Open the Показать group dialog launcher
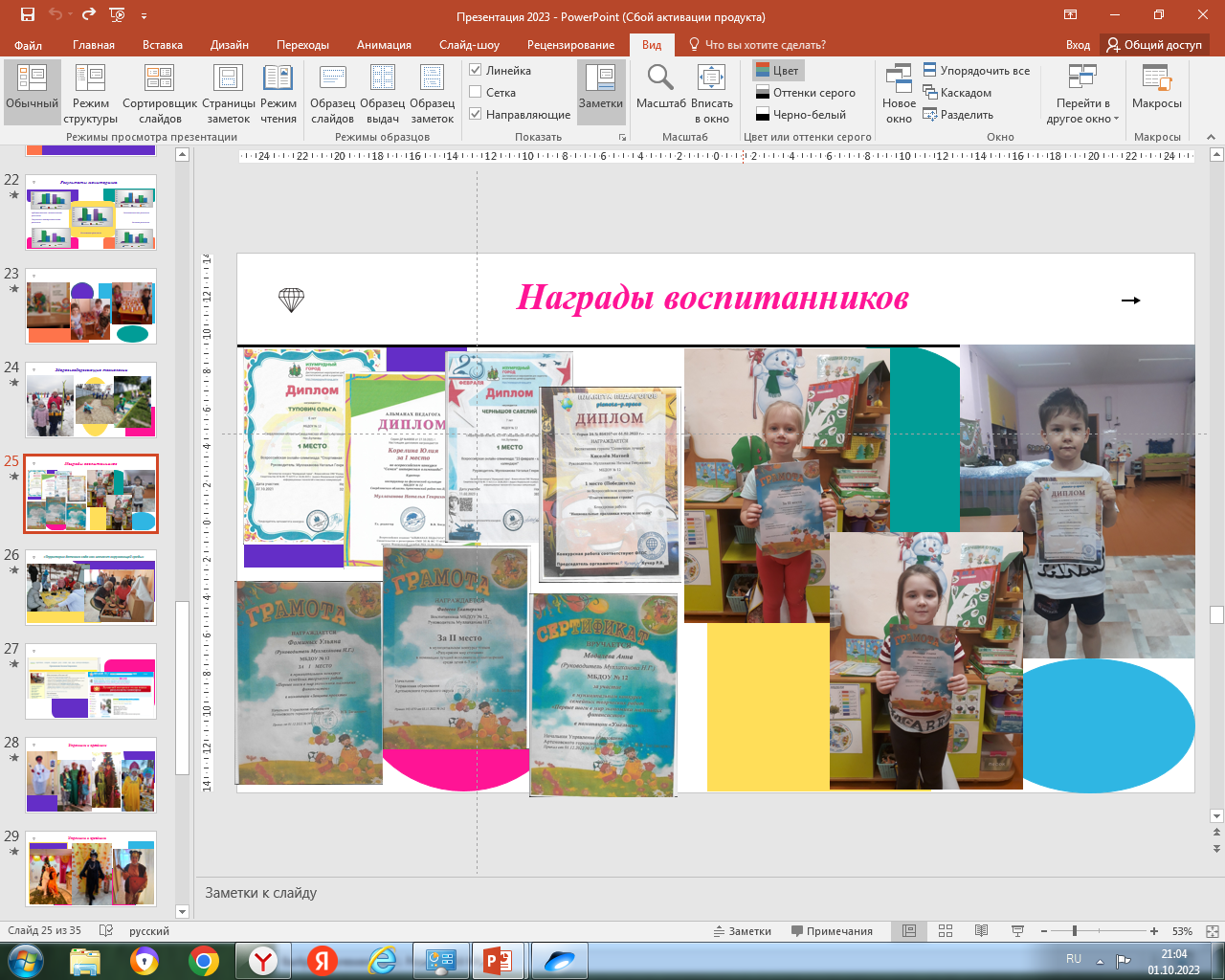Image resolution: width=1225 pixels, height=980 pixels. 622,138
